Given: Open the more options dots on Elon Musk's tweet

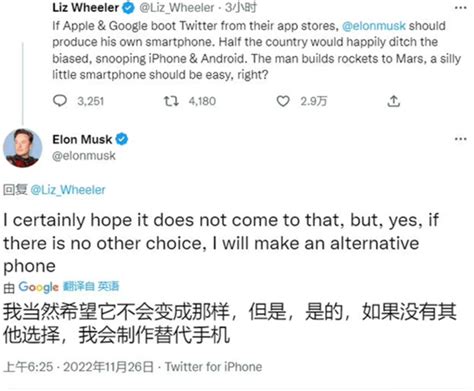Looking at the screenshot, I should pyautogui.click(x=461, y=139).
